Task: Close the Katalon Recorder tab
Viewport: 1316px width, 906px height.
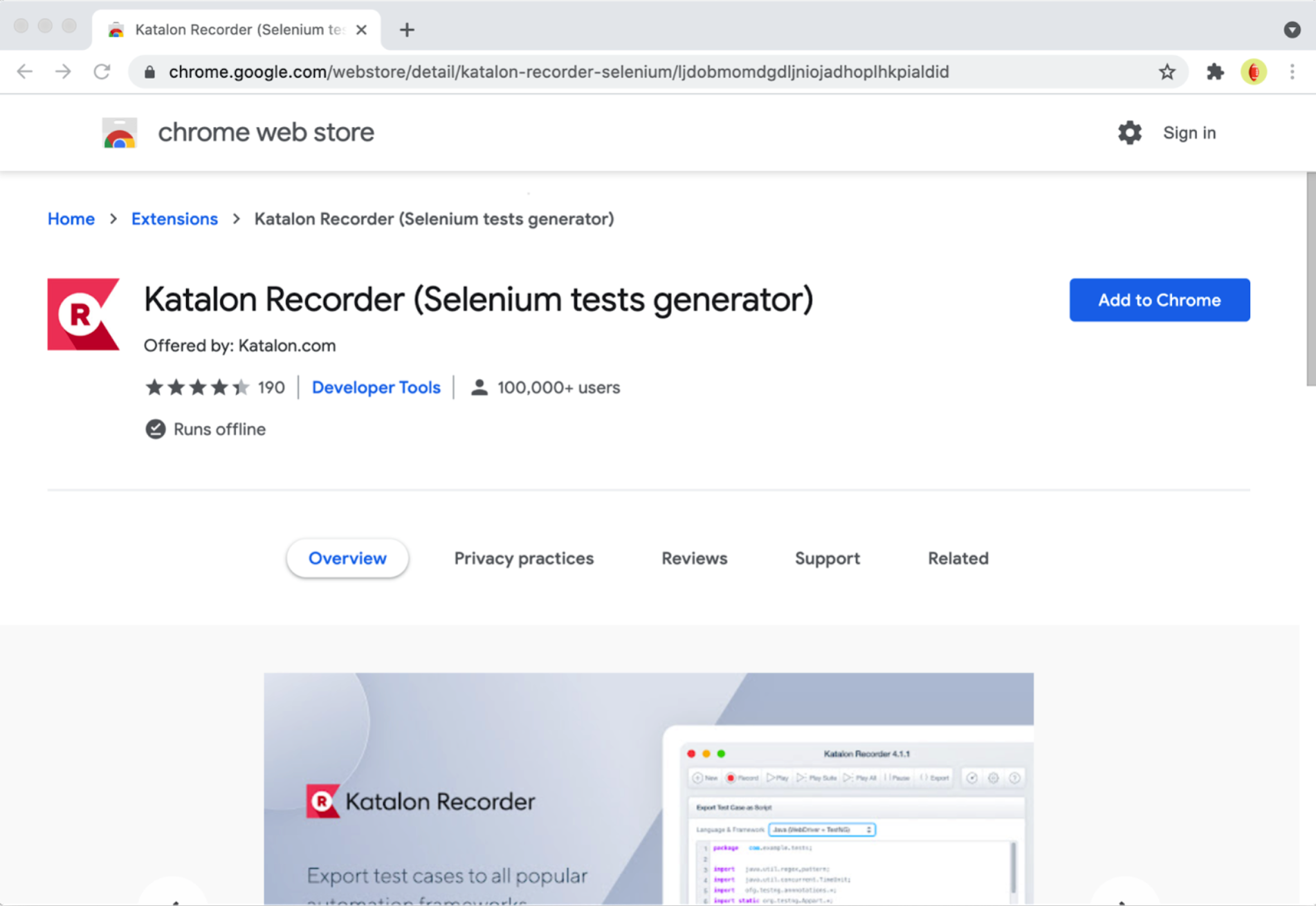Action: point(361,30)
